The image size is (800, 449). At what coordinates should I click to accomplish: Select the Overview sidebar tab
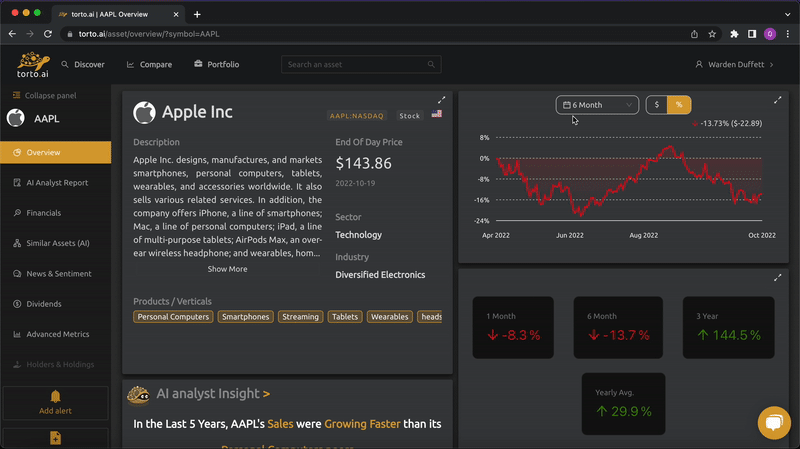56,153
